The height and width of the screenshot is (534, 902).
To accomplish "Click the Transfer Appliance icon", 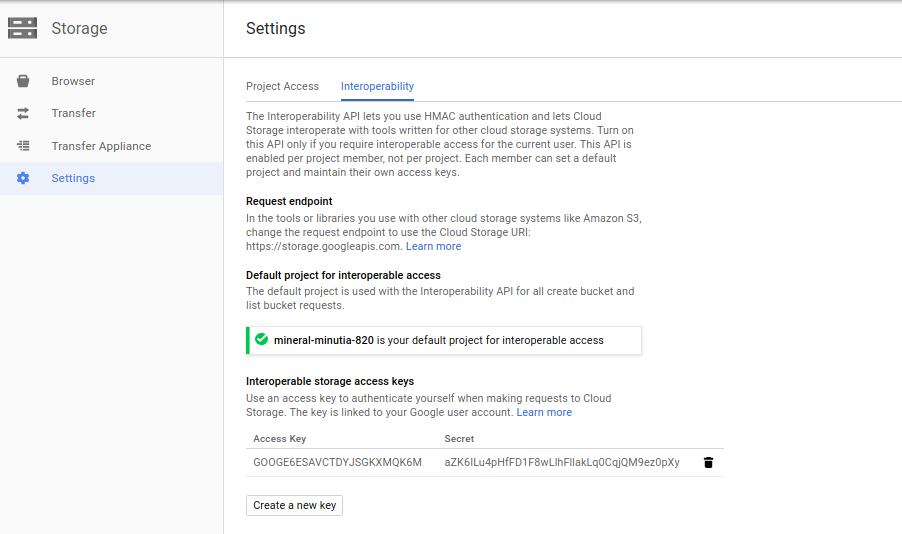I will click(x=23, y=146).
